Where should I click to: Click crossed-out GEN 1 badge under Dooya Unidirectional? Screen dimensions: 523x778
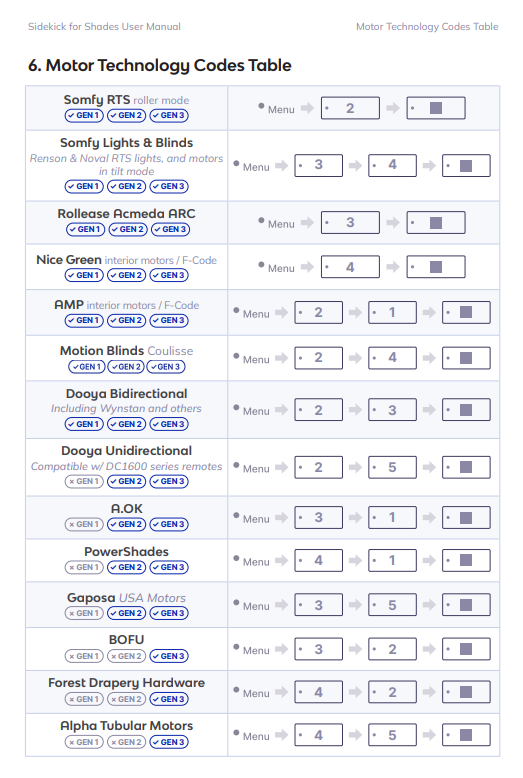point(84,481)
